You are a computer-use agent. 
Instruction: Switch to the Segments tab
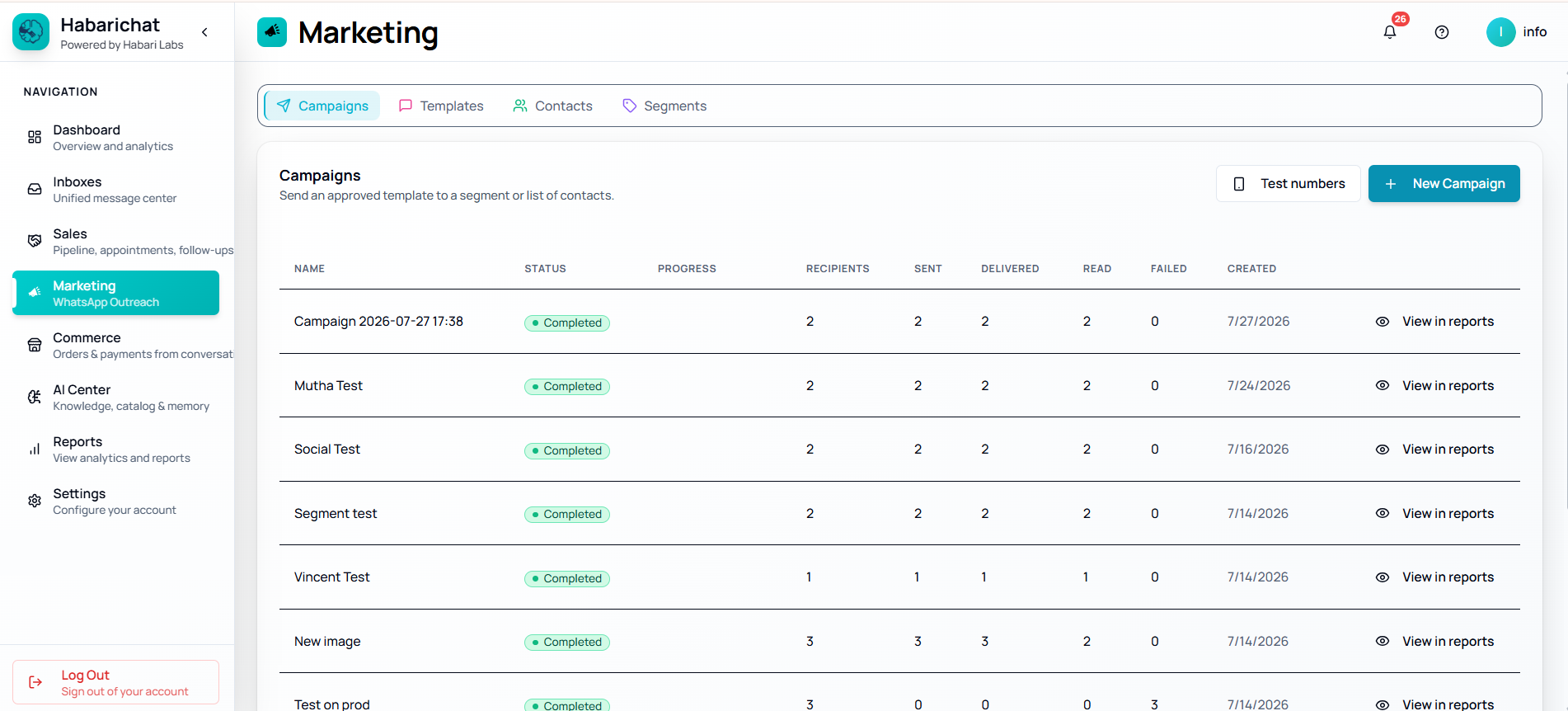[x=664, y=106]
